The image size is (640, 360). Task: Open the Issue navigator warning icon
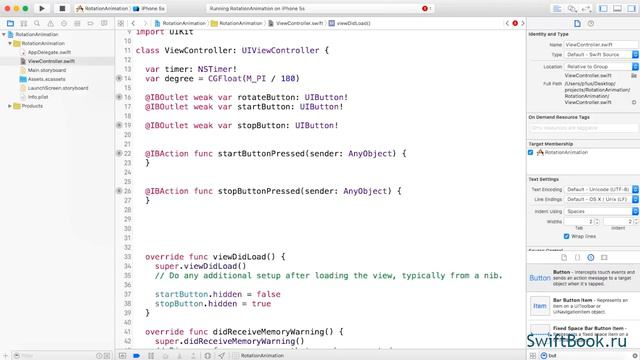[x=50, y=23]
